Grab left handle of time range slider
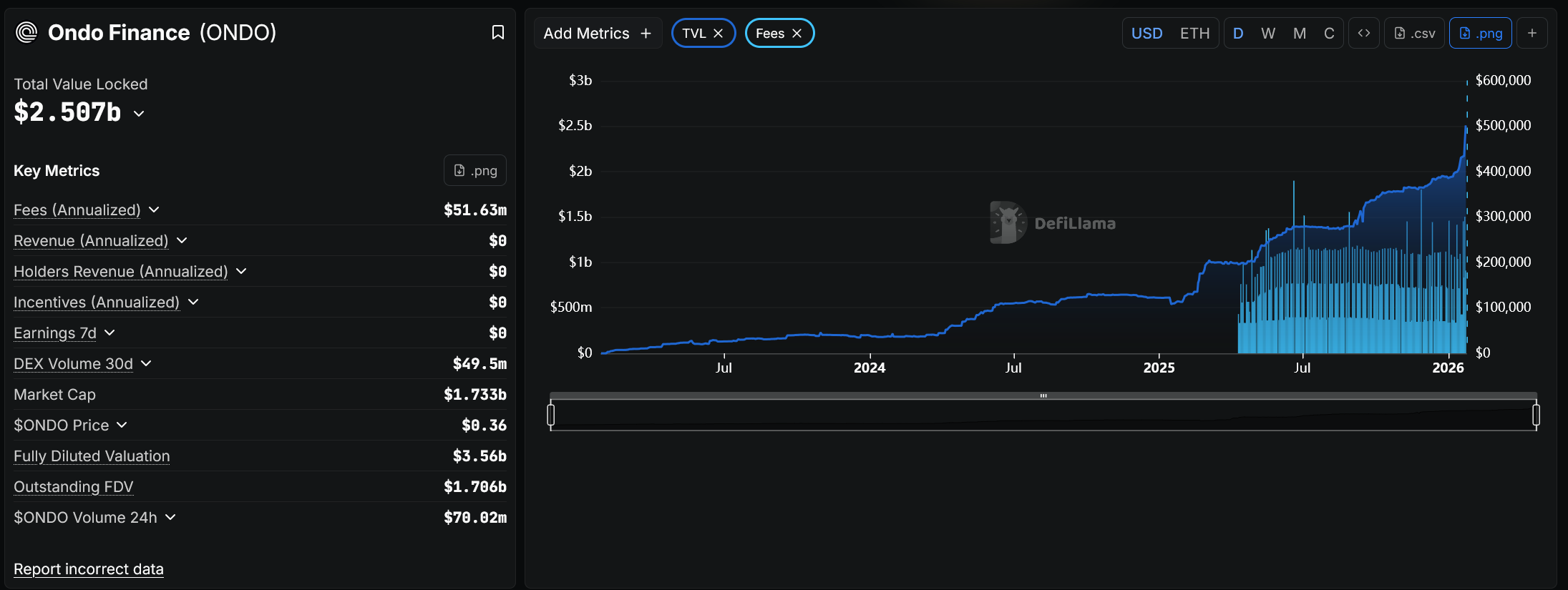1568x590 pixels. tap(550, 415)
